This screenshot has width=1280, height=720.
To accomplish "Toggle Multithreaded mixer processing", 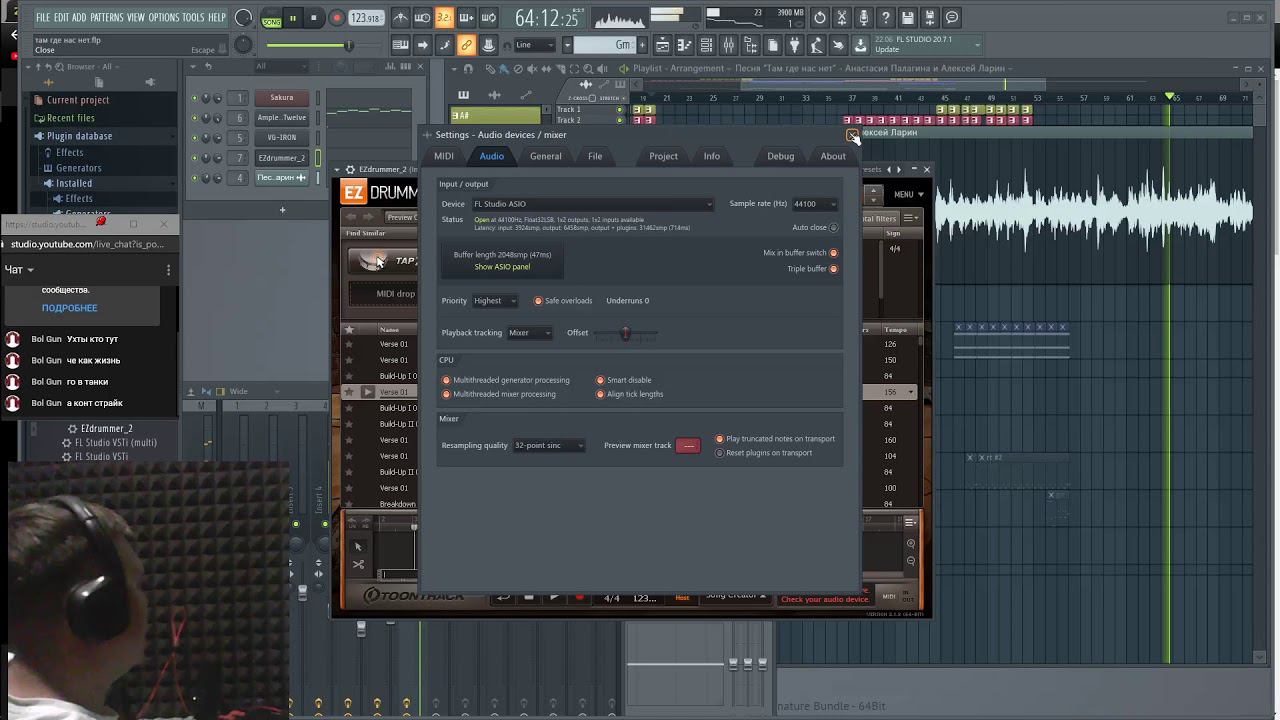I will click(446, 394).
